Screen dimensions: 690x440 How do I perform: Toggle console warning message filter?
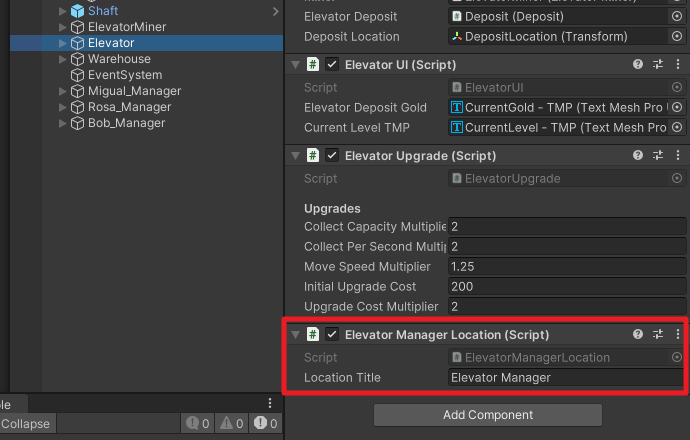click(231, 424)
